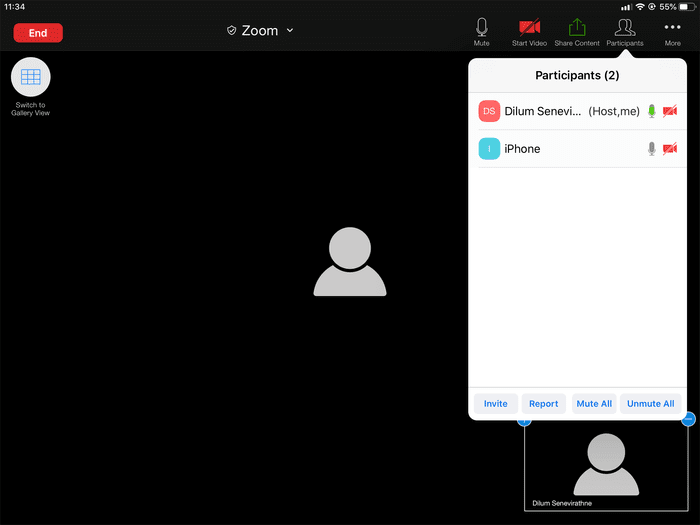This screenshot has height=525, width=700.
Task: Switch to Gallery View
Action: point(30,87)
